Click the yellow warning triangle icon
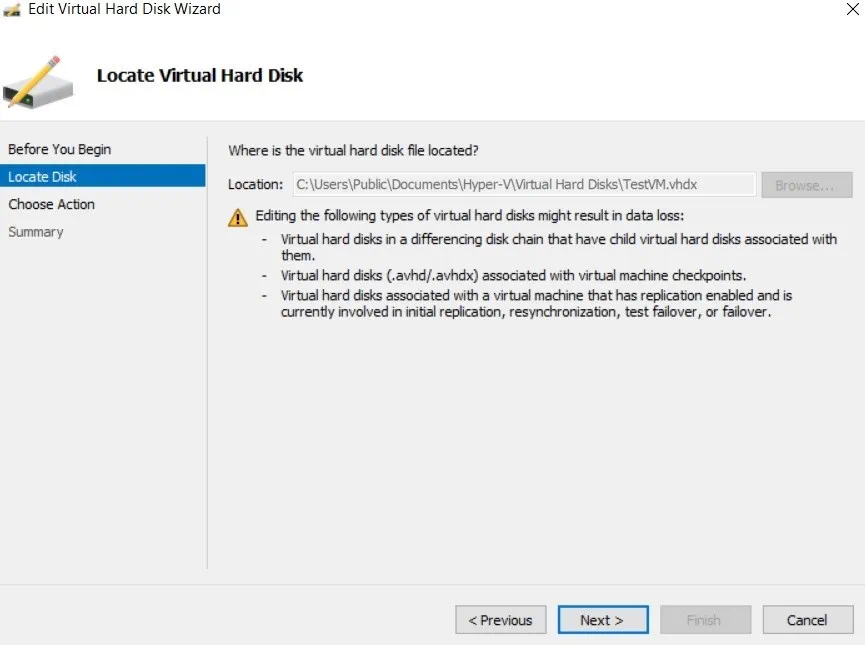The height and width of the screenshot is (645, 865). point(237,217)
